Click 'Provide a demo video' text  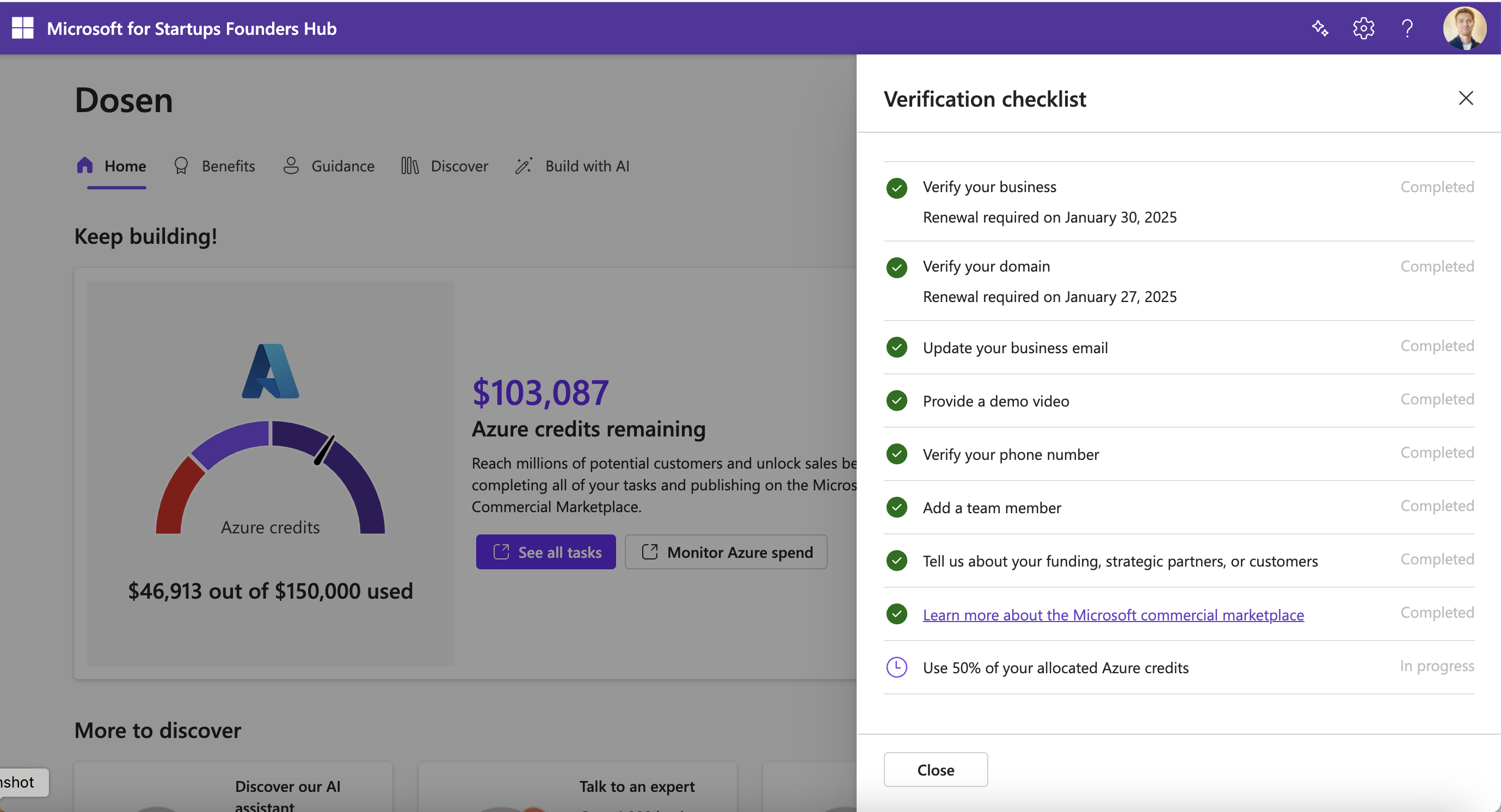point(996,401)
